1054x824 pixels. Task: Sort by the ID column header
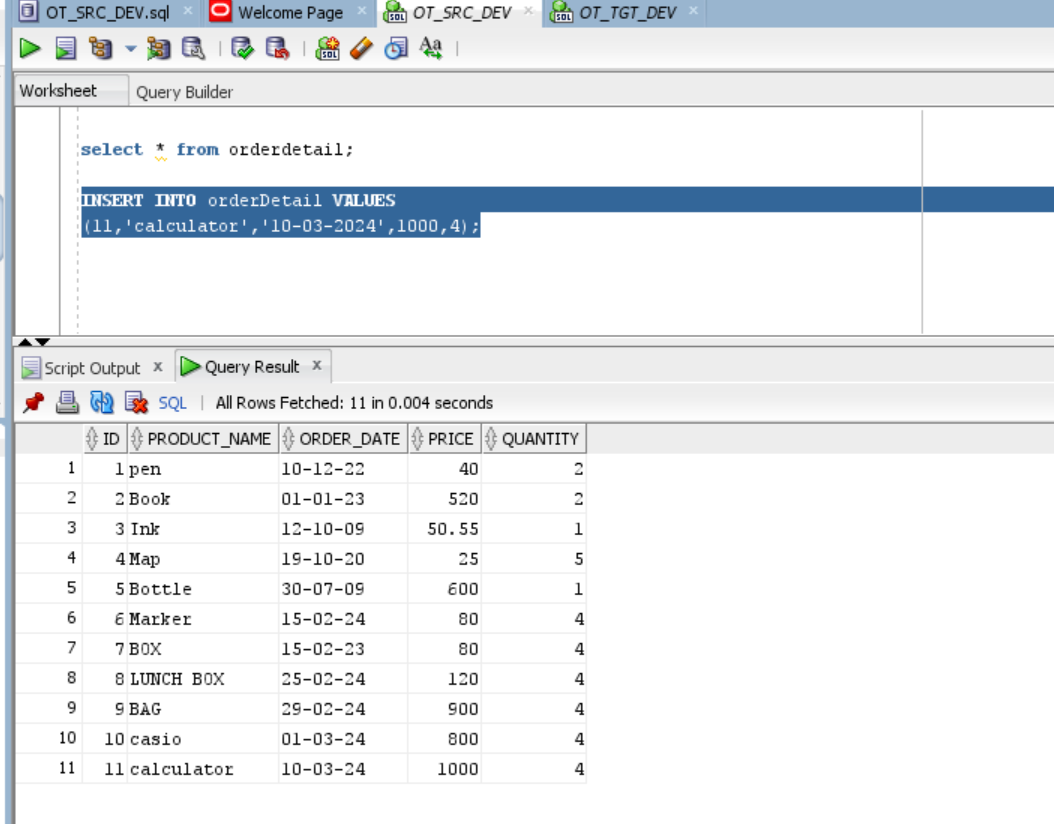point(105,439)
